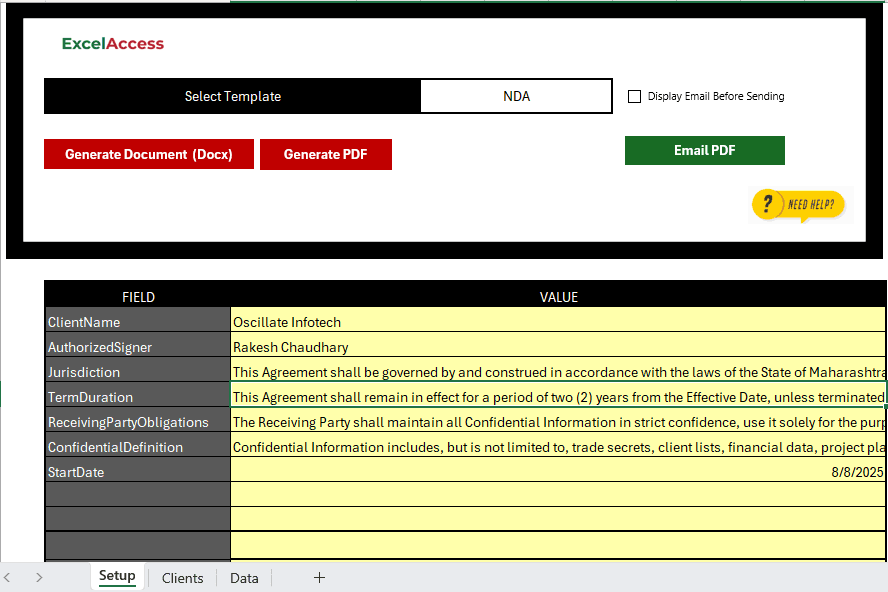888x592 pixels.
Task: Go to previous sheet using left arrow
Action: coord(7,577)
